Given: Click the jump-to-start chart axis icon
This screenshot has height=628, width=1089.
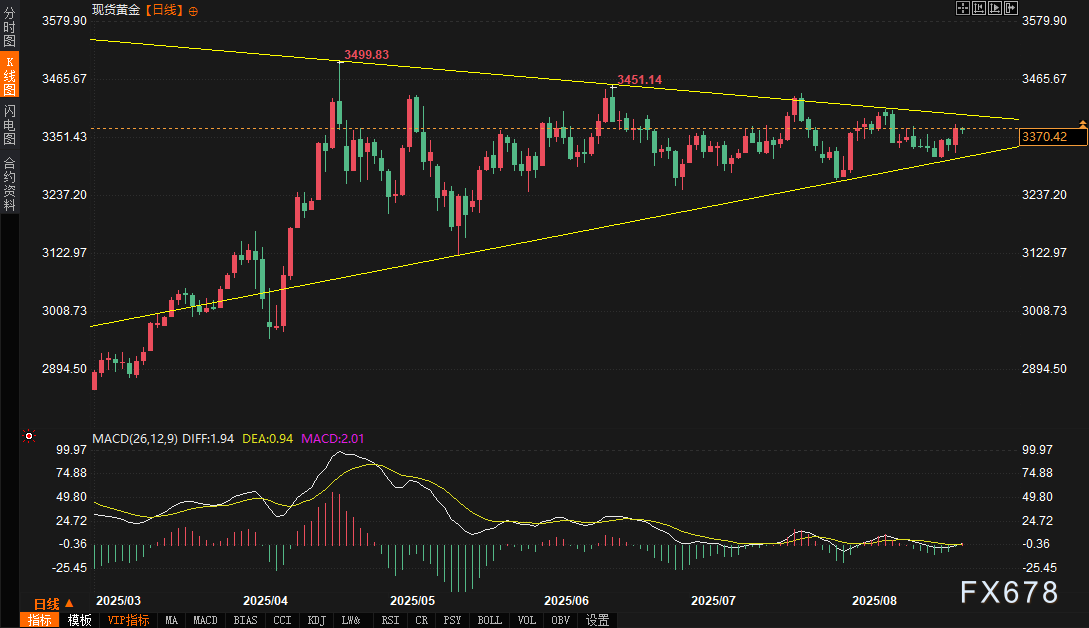Looking at the screenshot, I should click(x=978, y=8).
